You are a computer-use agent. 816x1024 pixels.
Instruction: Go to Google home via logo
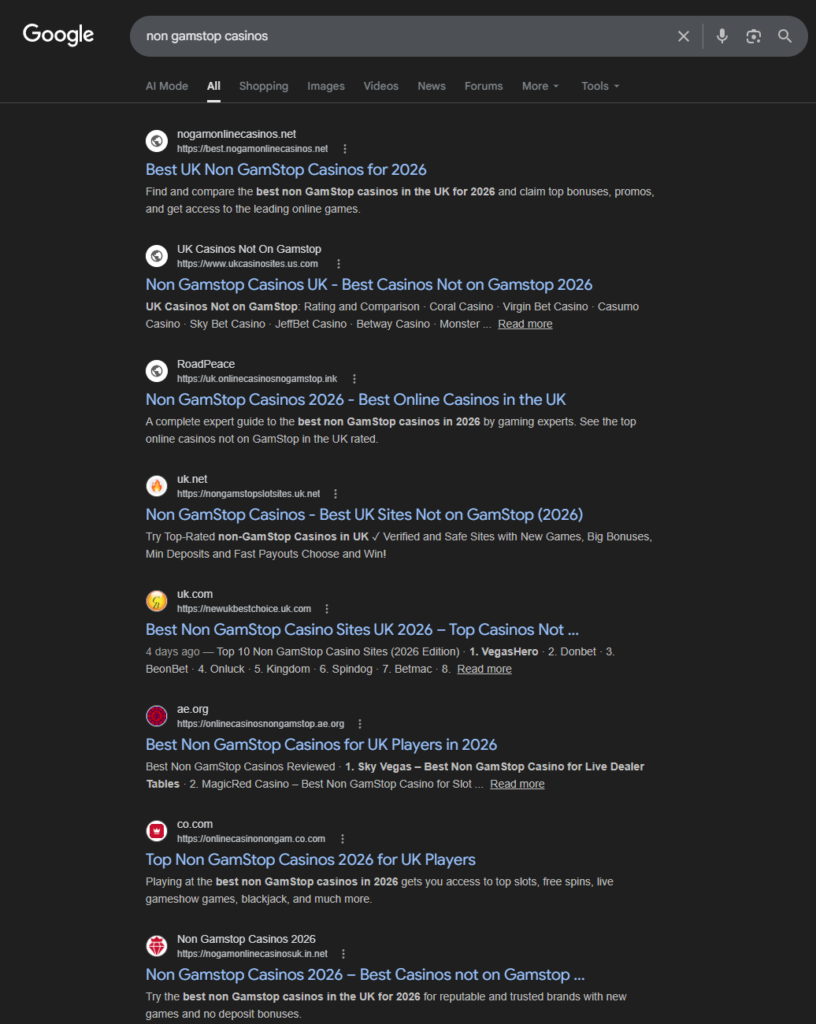pyautogui.click(x=58, y=35)
